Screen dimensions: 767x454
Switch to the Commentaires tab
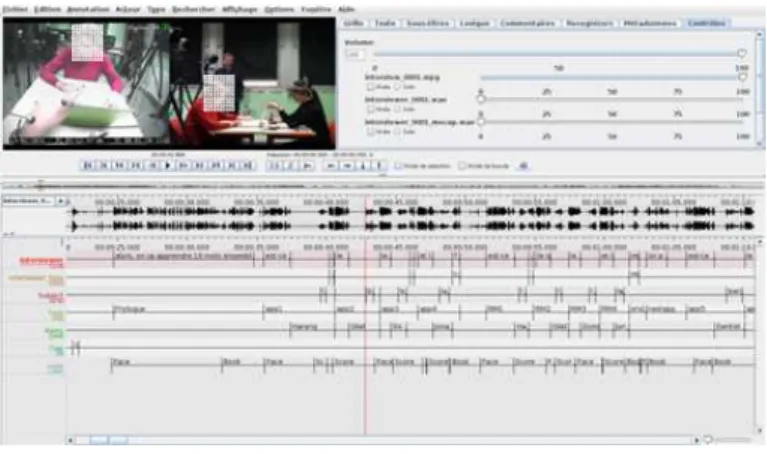coord(527,23)
